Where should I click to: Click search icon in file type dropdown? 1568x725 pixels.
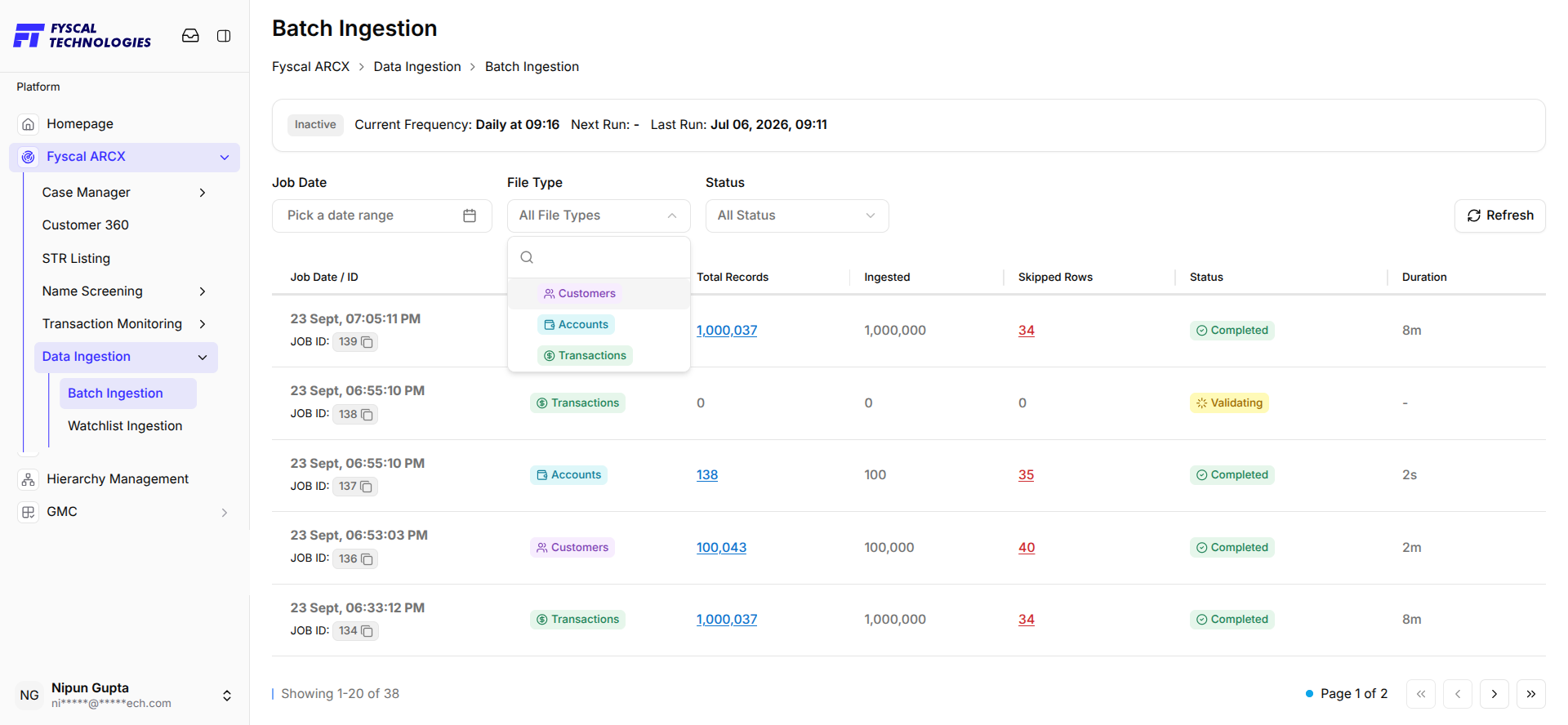coord(527,257)
